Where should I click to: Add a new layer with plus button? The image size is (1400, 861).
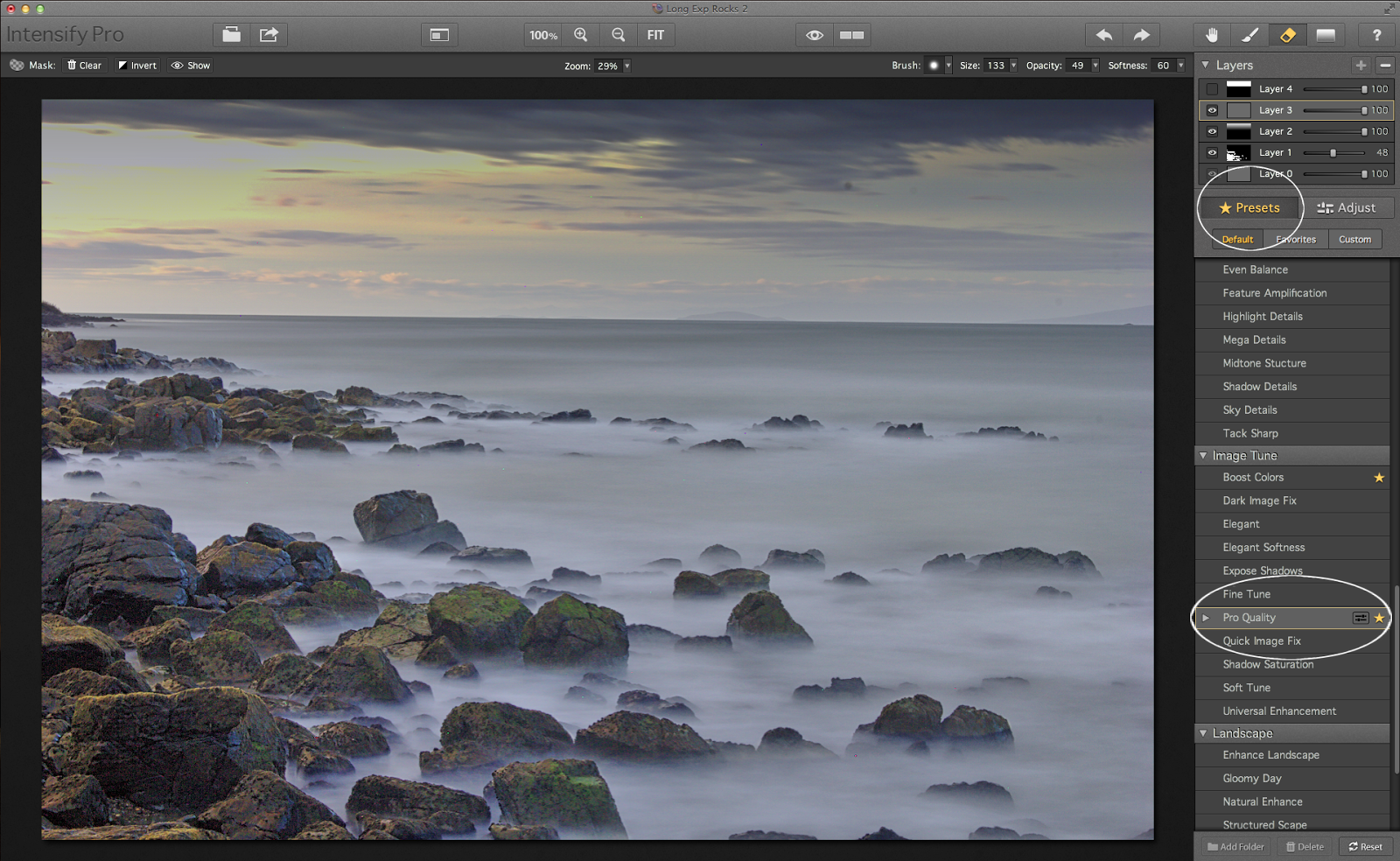pos(1361,65)
